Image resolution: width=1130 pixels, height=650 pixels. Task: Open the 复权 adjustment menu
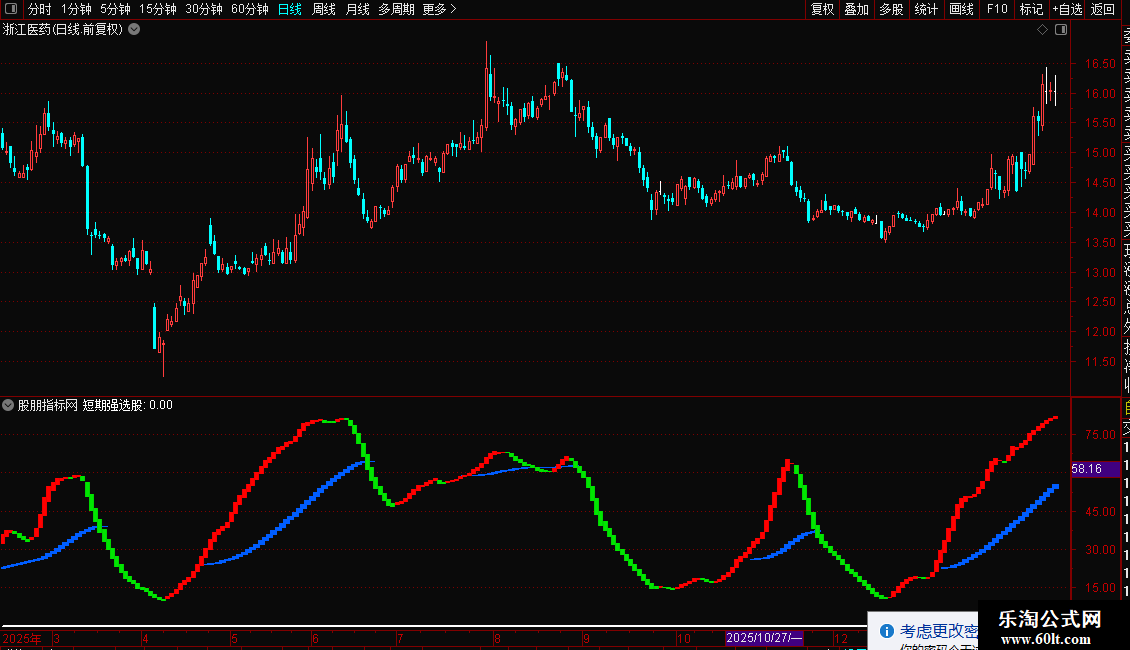tap(822, 9)
